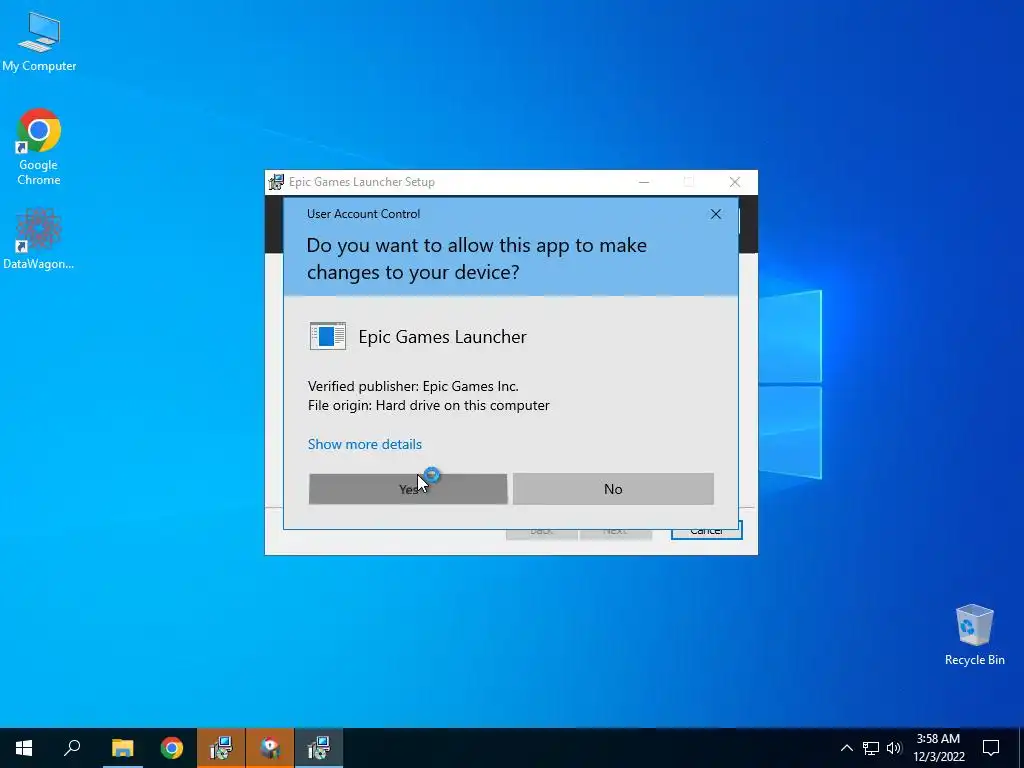Screen dimensions: 1024x768
Task: Open File Explorer from taskbar
Action: coord(122,748)
